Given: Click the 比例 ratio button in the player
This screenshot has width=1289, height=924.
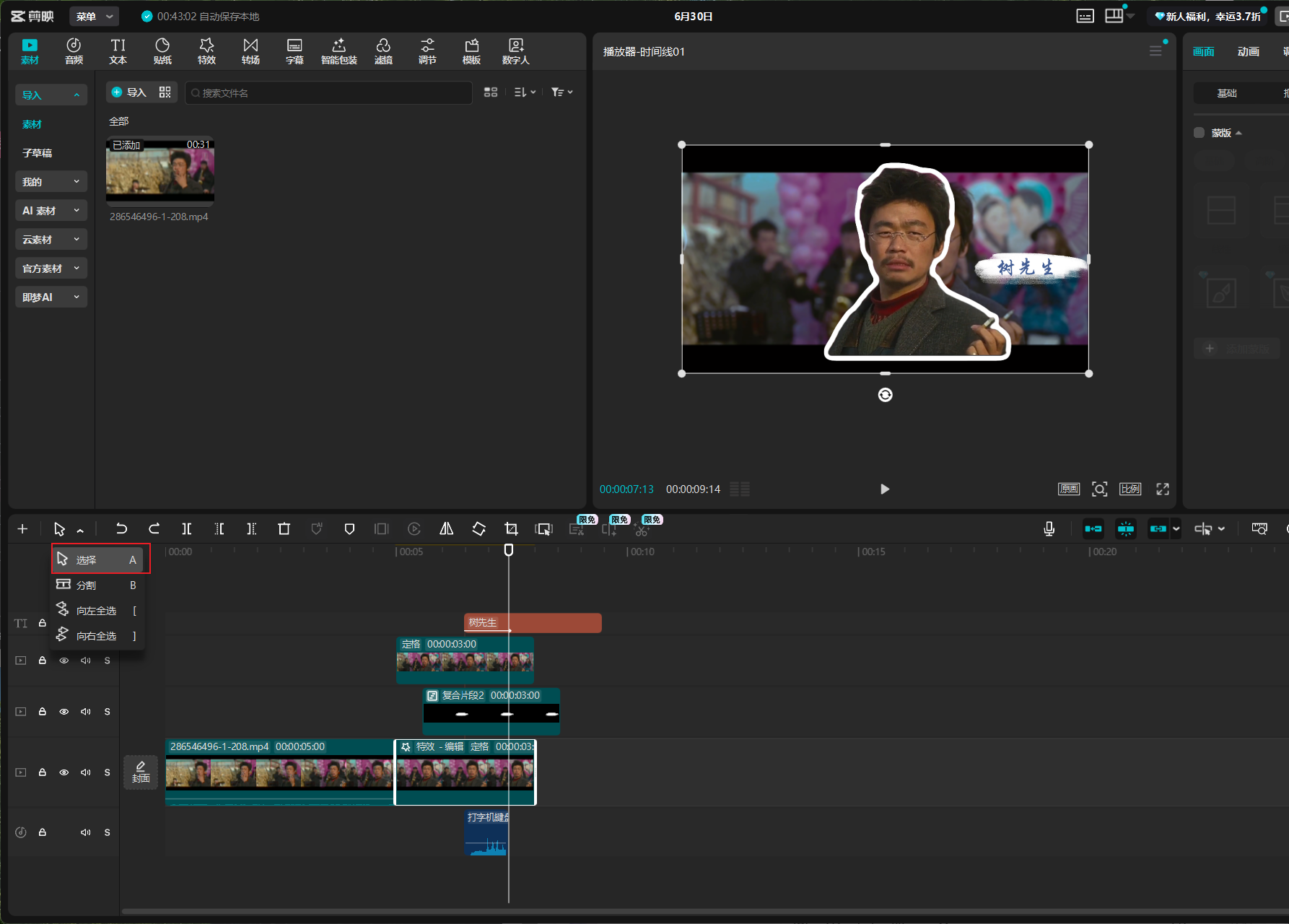Looking at the screenshot, I should tap(1130, 489).
